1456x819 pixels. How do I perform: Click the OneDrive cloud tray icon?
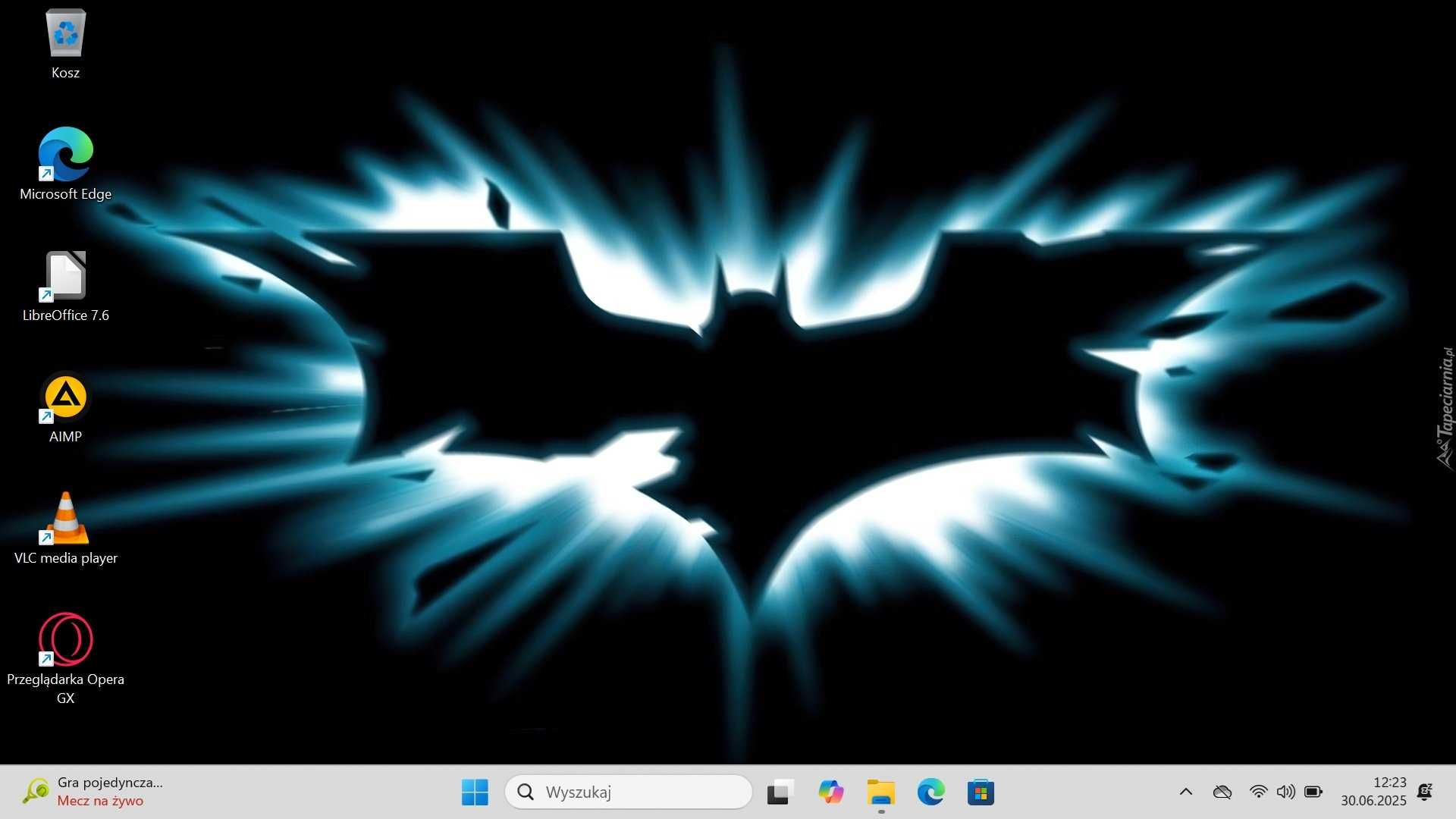coord(1222,792)
